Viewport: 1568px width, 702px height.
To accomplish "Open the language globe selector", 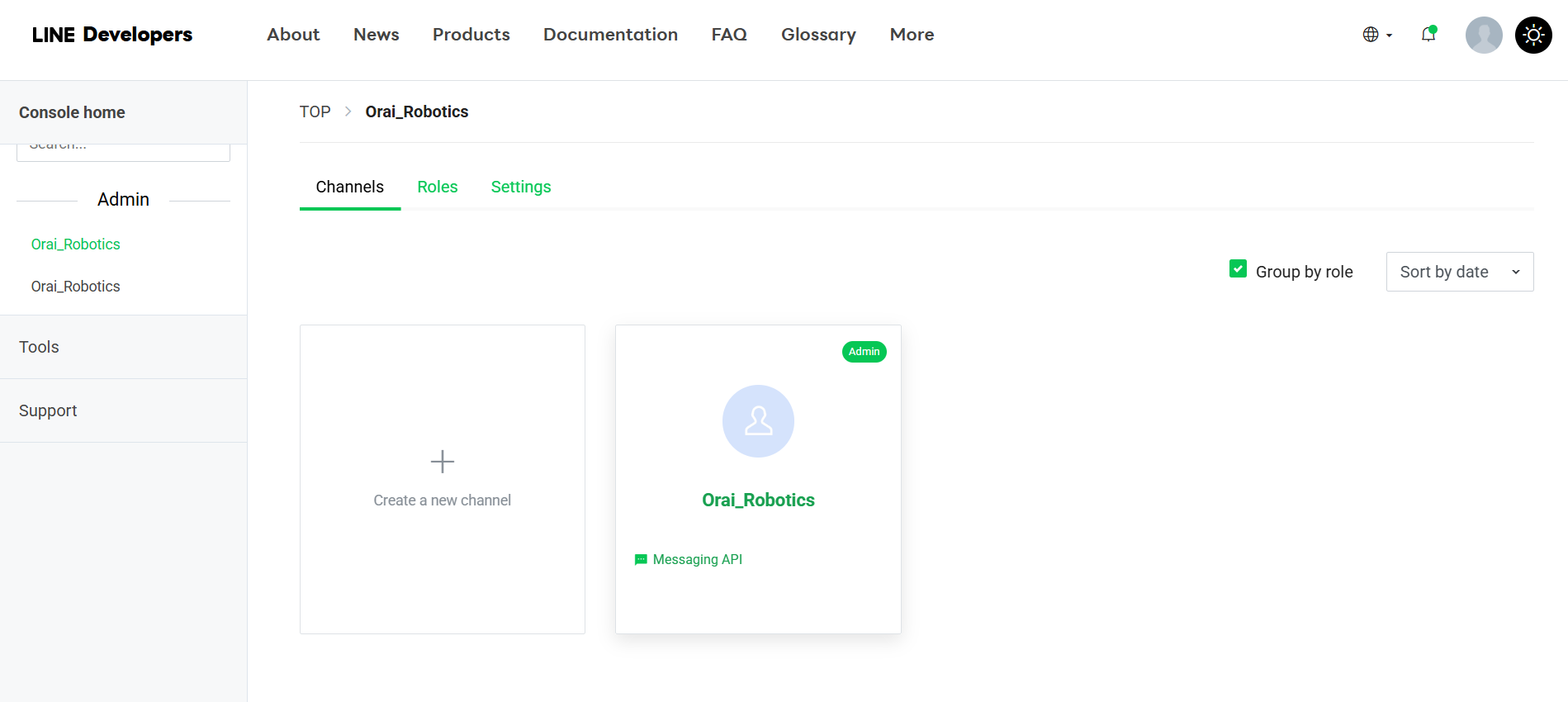I will pos(1376,35).
